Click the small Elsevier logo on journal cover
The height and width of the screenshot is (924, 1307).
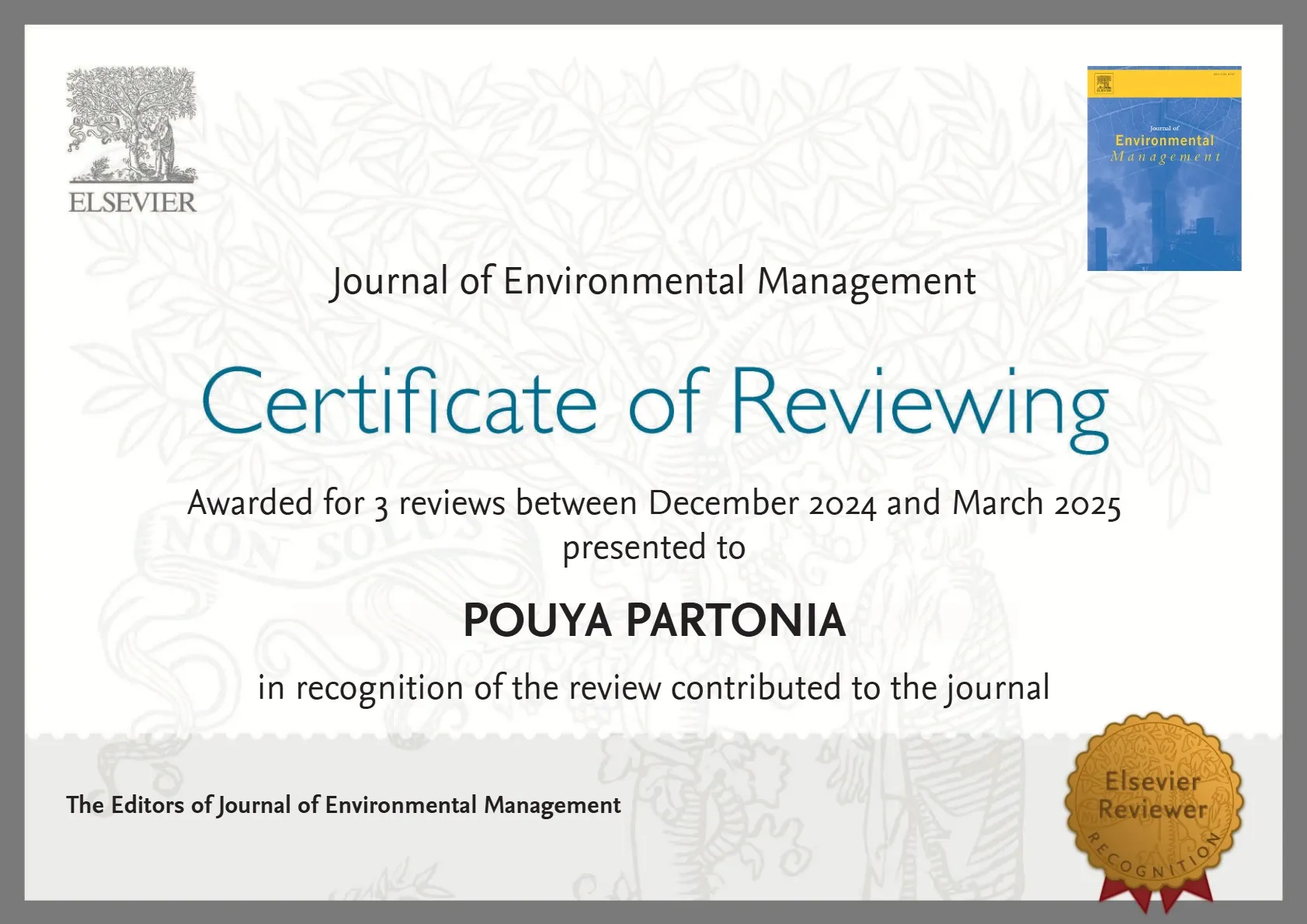coord(1104,84)
